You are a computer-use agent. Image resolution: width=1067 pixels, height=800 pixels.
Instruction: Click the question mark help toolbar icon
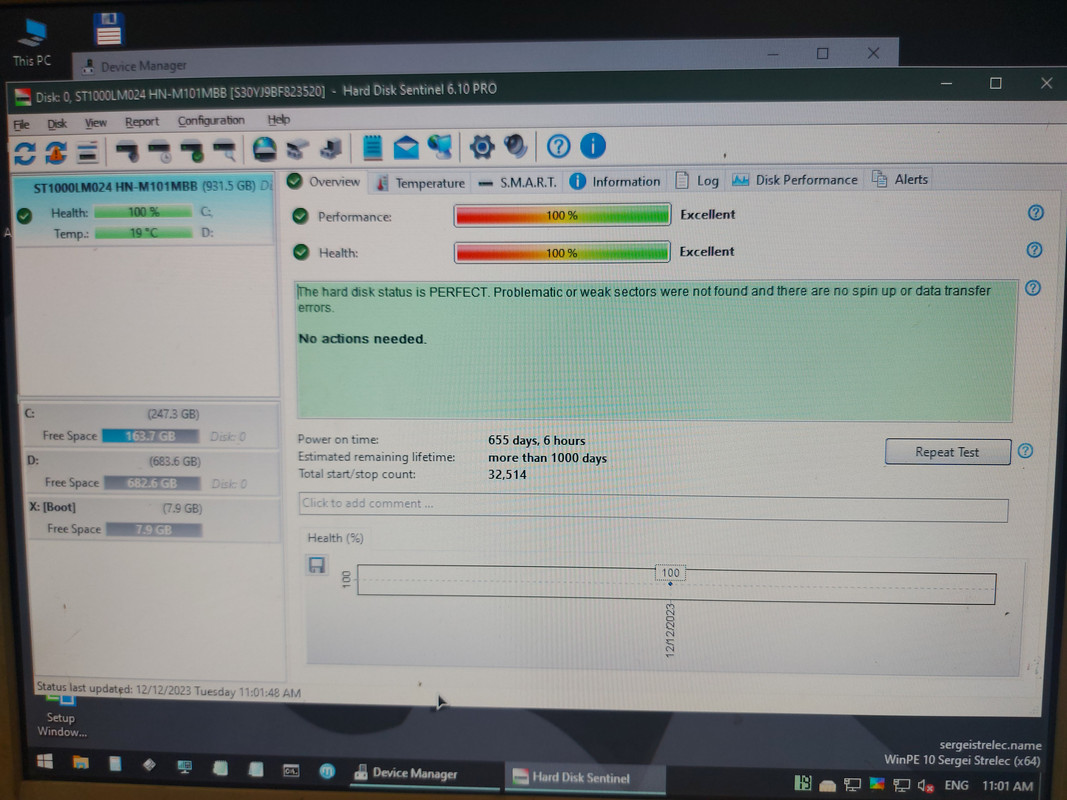pyautogui.click(x=559, y=146)
